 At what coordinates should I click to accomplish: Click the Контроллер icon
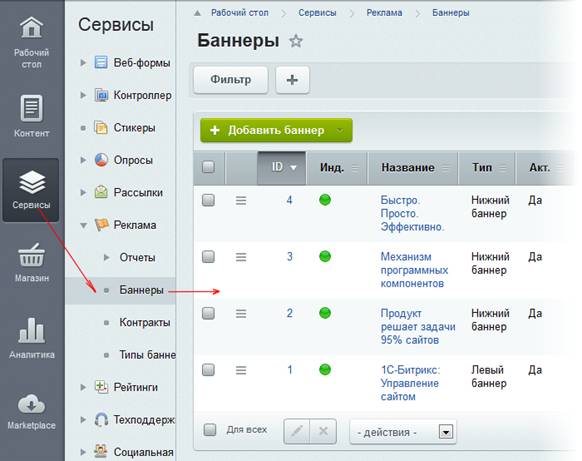pos(101,95)
